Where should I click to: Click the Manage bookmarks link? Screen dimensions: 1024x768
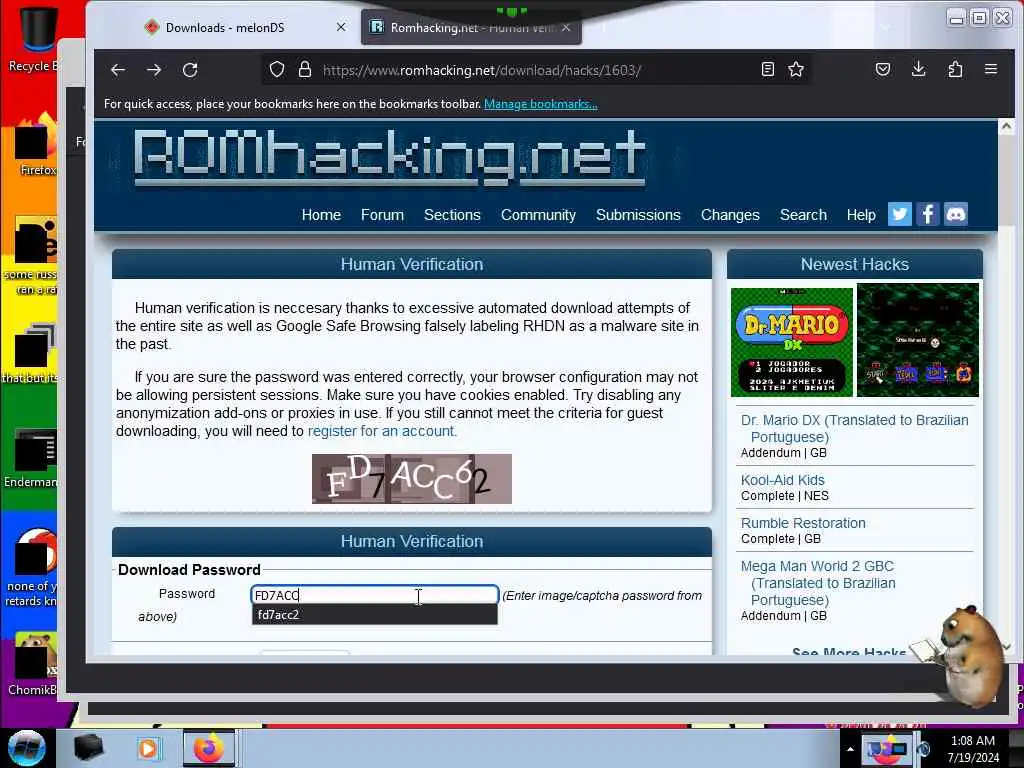tap(540, 104)
